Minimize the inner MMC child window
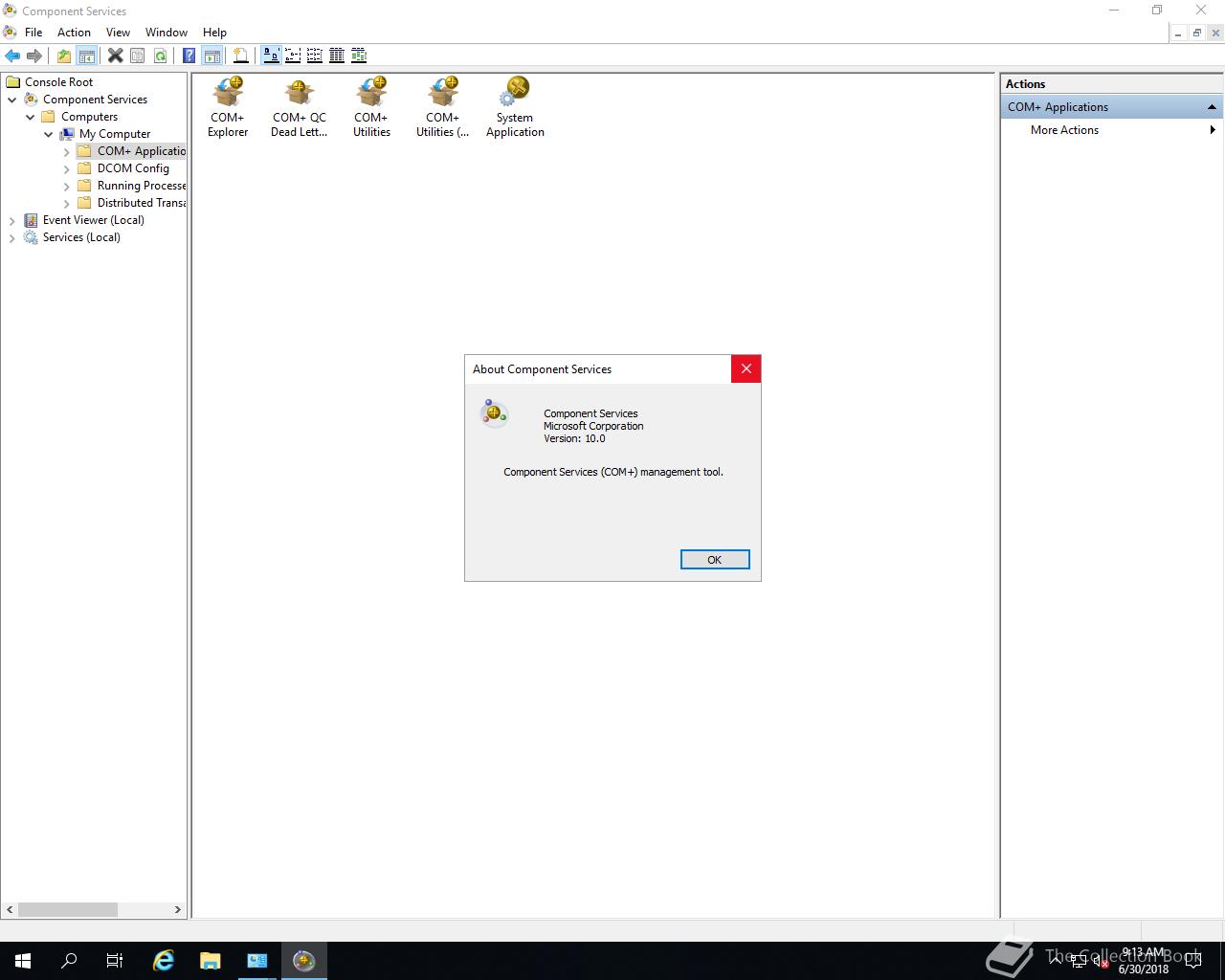Viewport: 1225px width, 980px height. 1178,33
